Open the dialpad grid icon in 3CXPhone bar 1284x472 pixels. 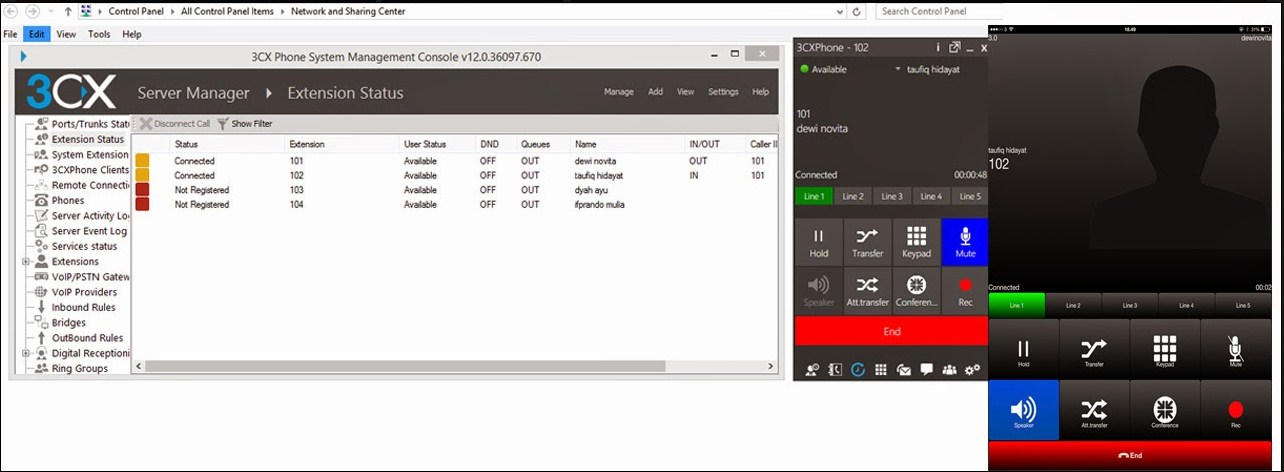(x=881, y=369)
